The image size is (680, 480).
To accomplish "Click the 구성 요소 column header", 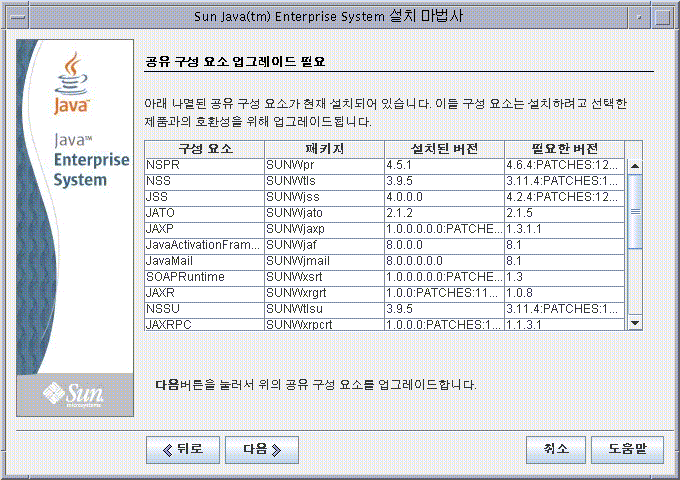I will click(205, 149).
